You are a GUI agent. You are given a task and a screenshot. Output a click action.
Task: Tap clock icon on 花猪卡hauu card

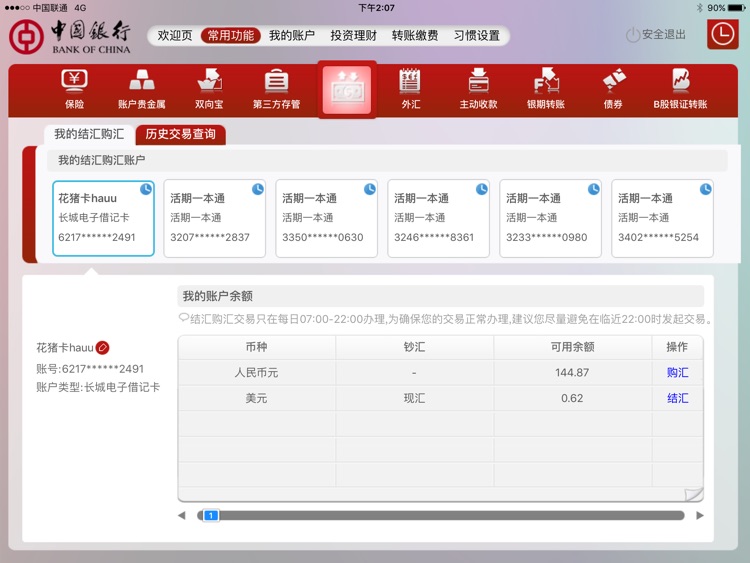(x=146, y=189)
